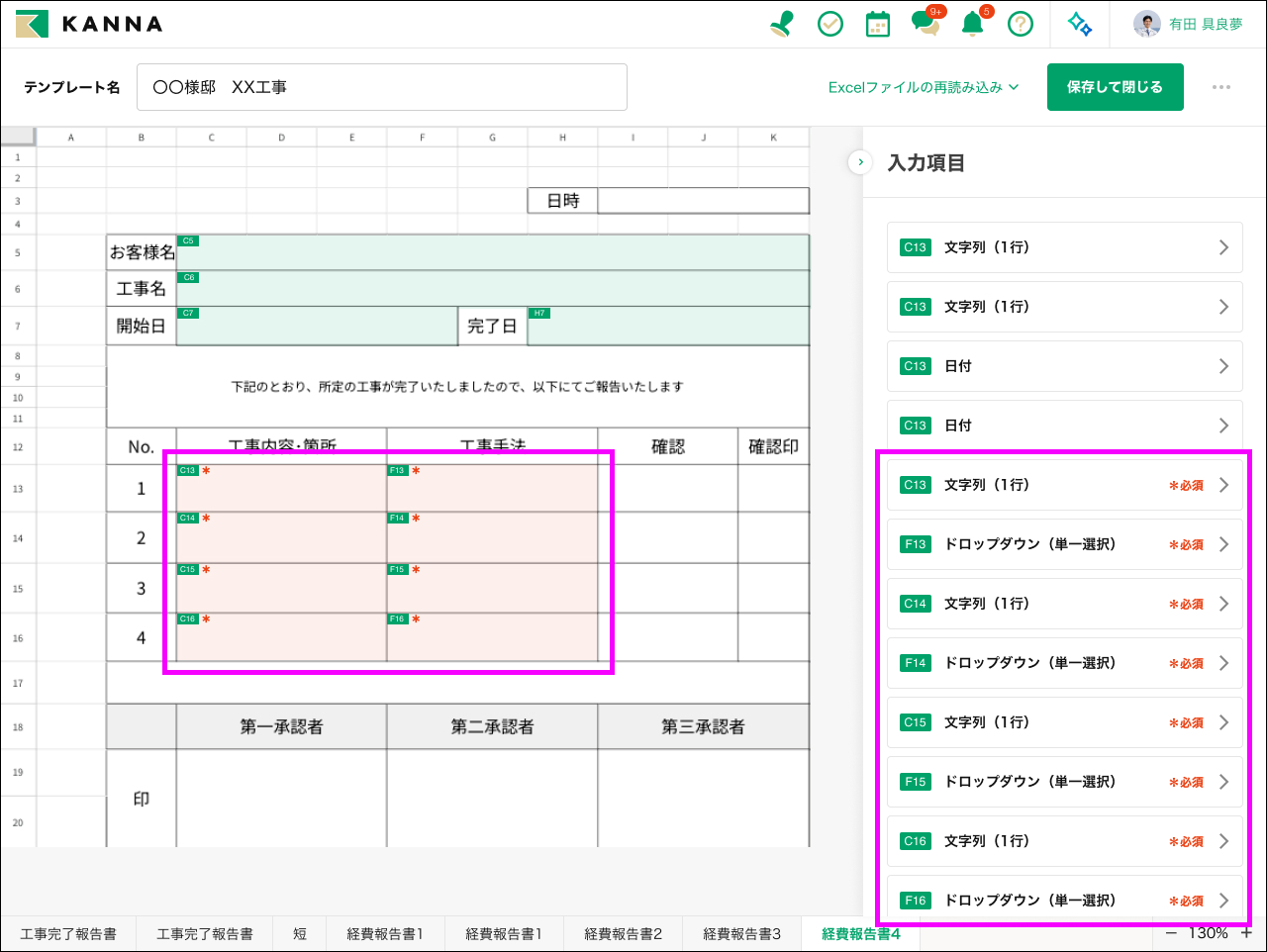Image resolution: width=1267 pixels, height=952 pixels.
Task: Open the three-dots more options menu
Action: tap(1221, 87)
